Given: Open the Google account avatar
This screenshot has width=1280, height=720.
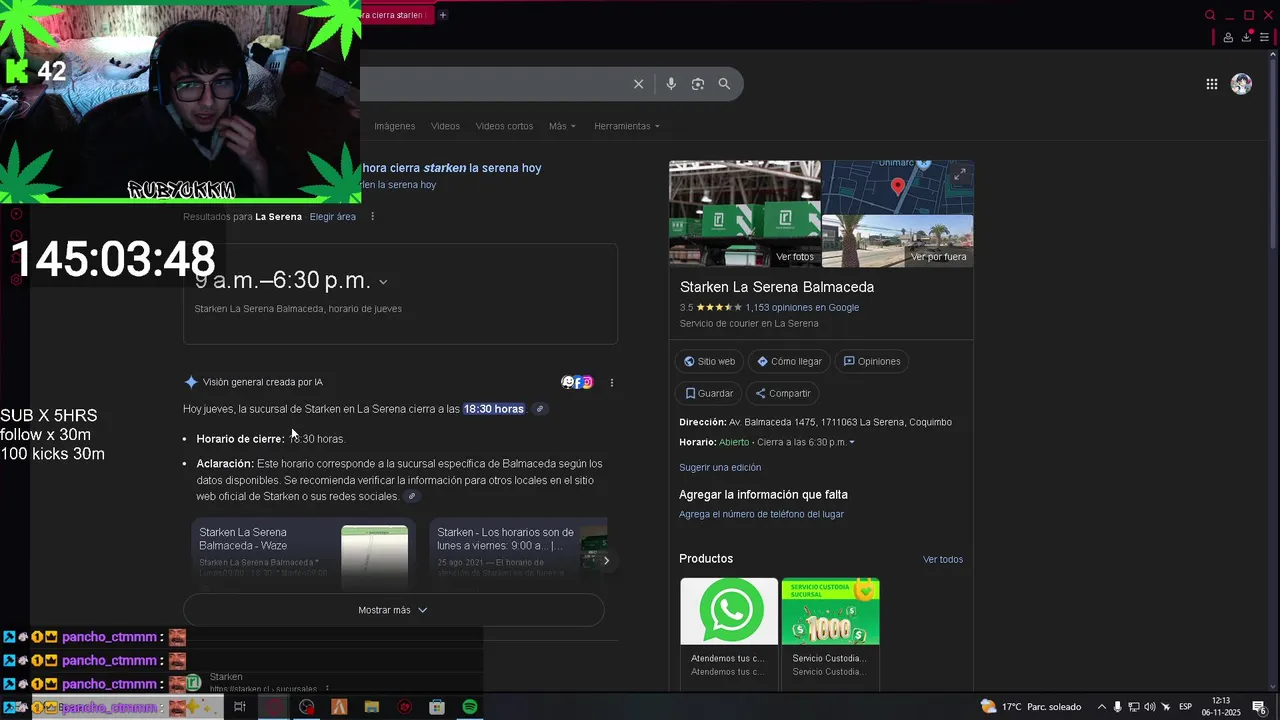Looking at the screenshot, I should point(1241,84).
